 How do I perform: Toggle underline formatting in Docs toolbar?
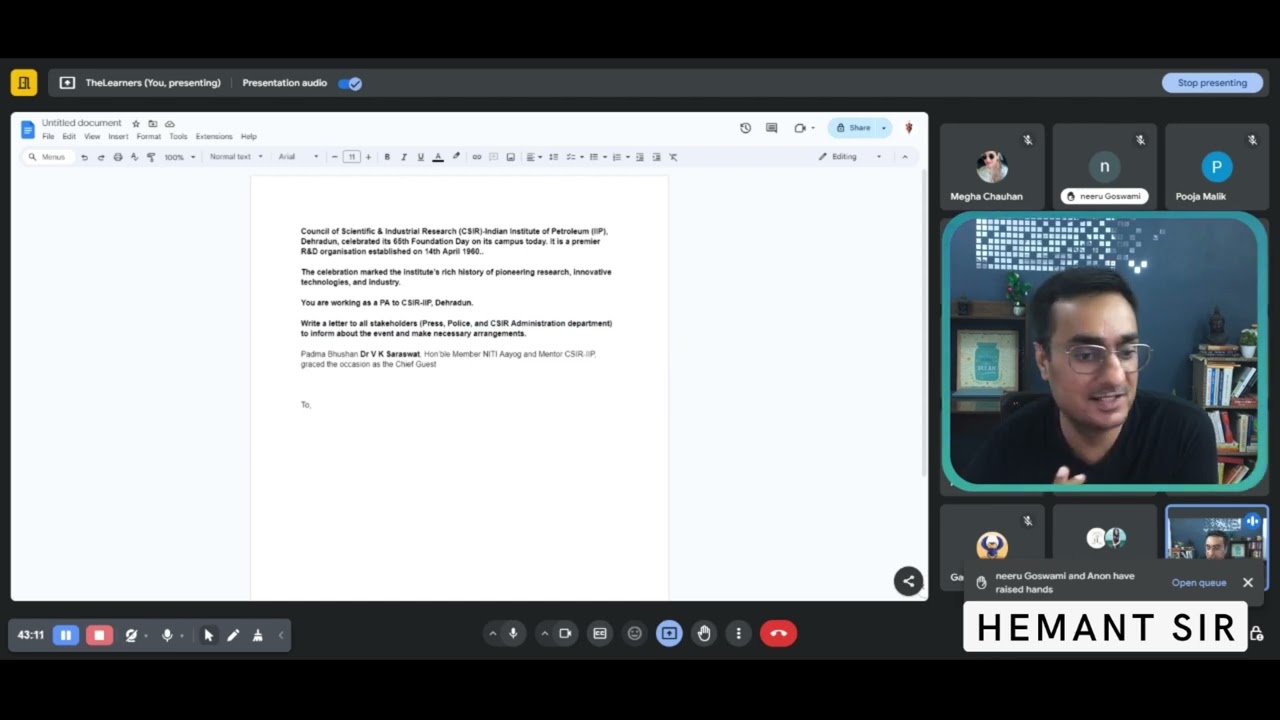[x=421, y=157]
